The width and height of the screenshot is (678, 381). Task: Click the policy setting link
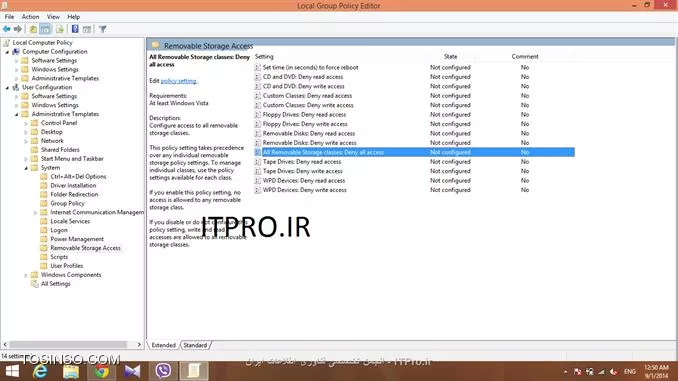click(x=179, y=81)
